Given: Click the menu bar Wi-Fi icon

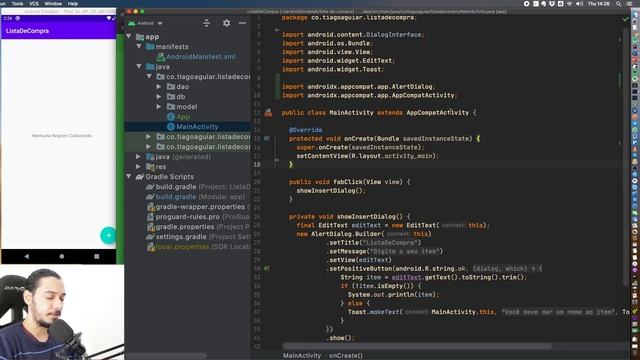Looking at the screenshot, I should click(x=569, y=3).
